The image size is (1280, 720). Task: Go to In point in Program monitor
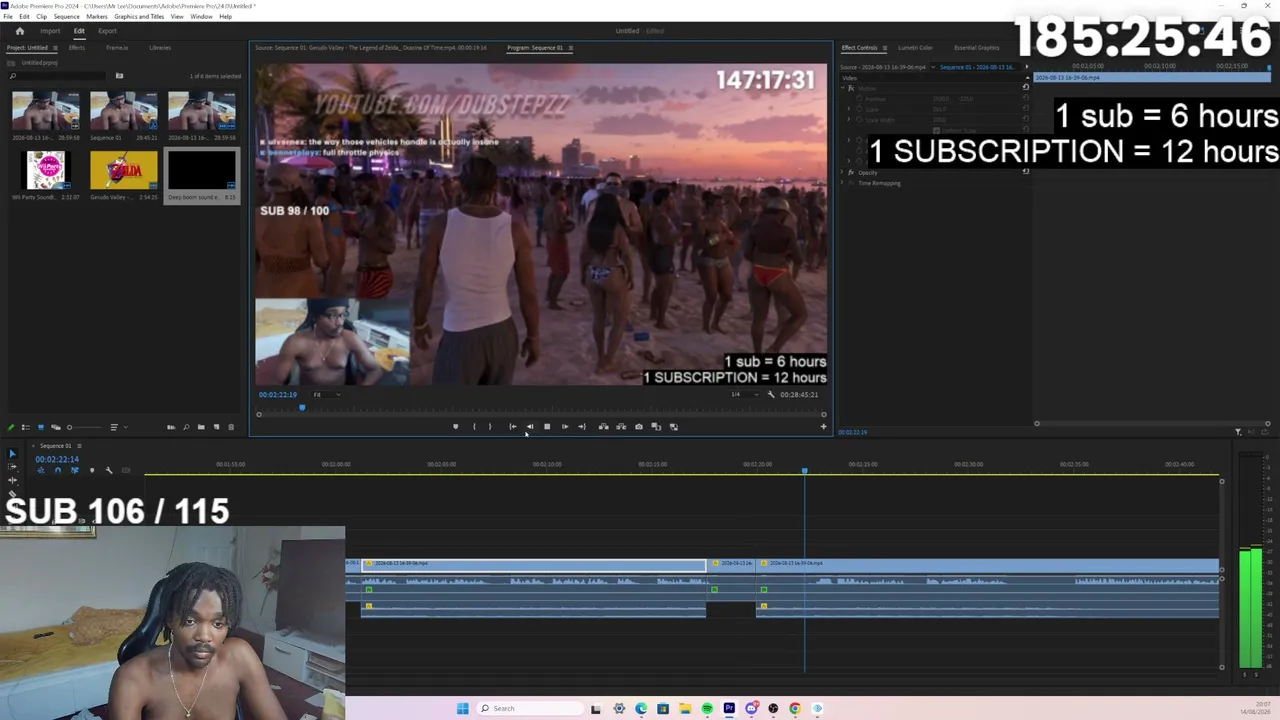click(513, 427)
